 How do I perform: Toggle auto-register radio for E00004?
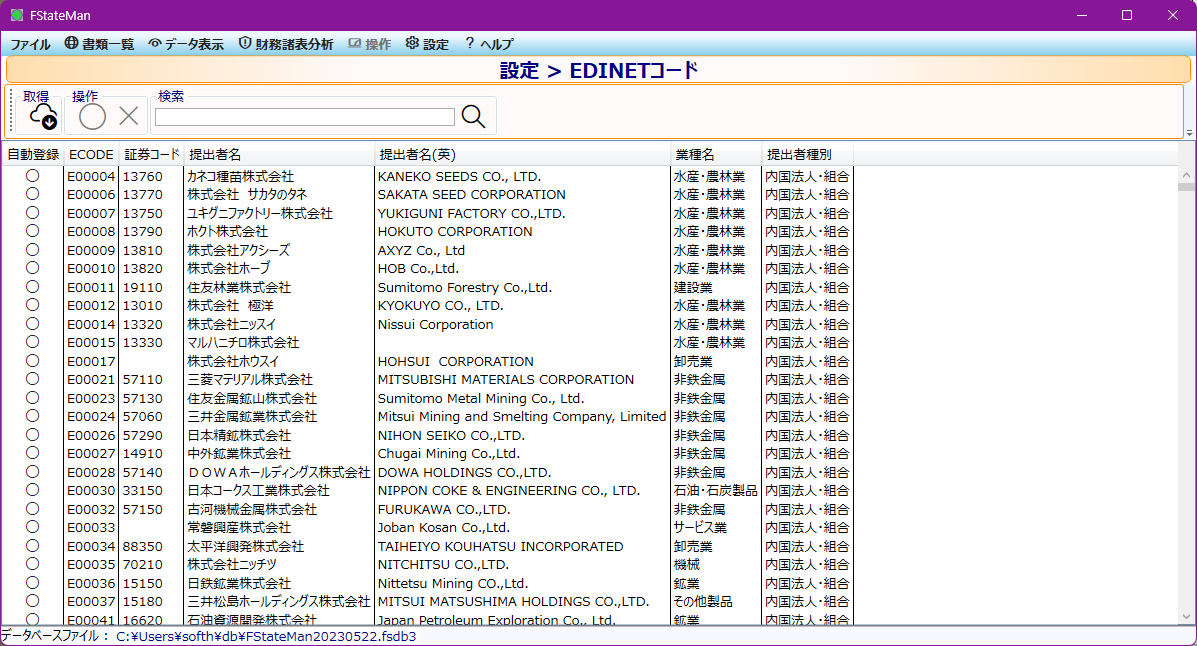[x=32, y=176]
